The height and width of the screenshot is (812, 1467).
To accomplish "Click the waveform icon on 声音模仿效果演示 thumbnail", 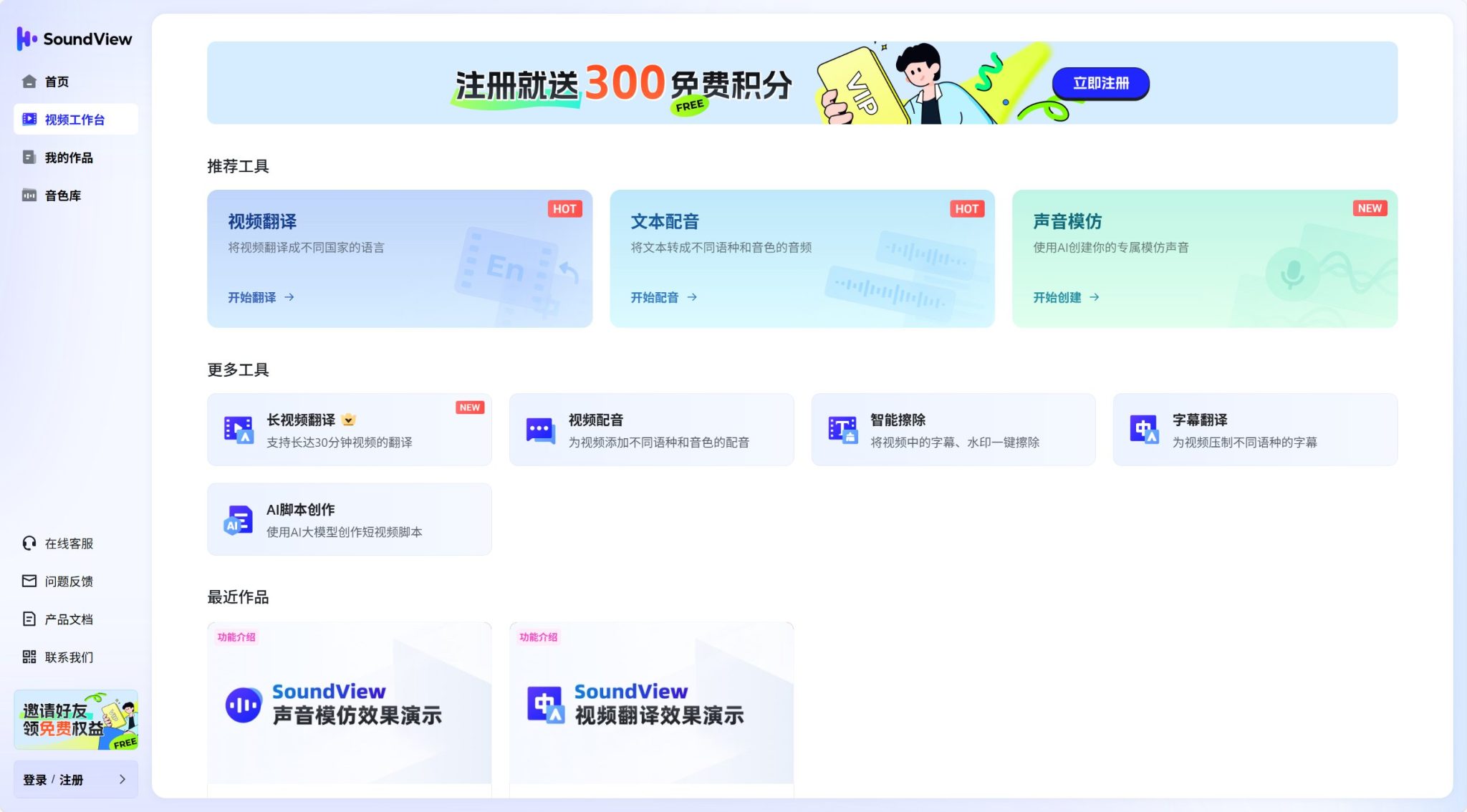I will click(x=244, y=705).
